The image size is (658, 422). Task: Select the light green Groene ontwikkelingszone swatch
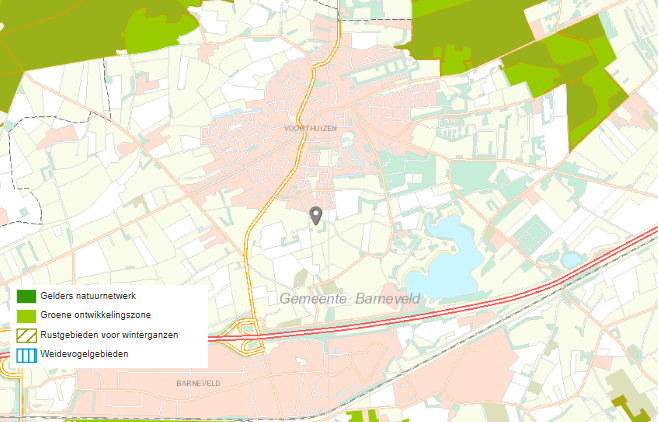coord(27,315)
